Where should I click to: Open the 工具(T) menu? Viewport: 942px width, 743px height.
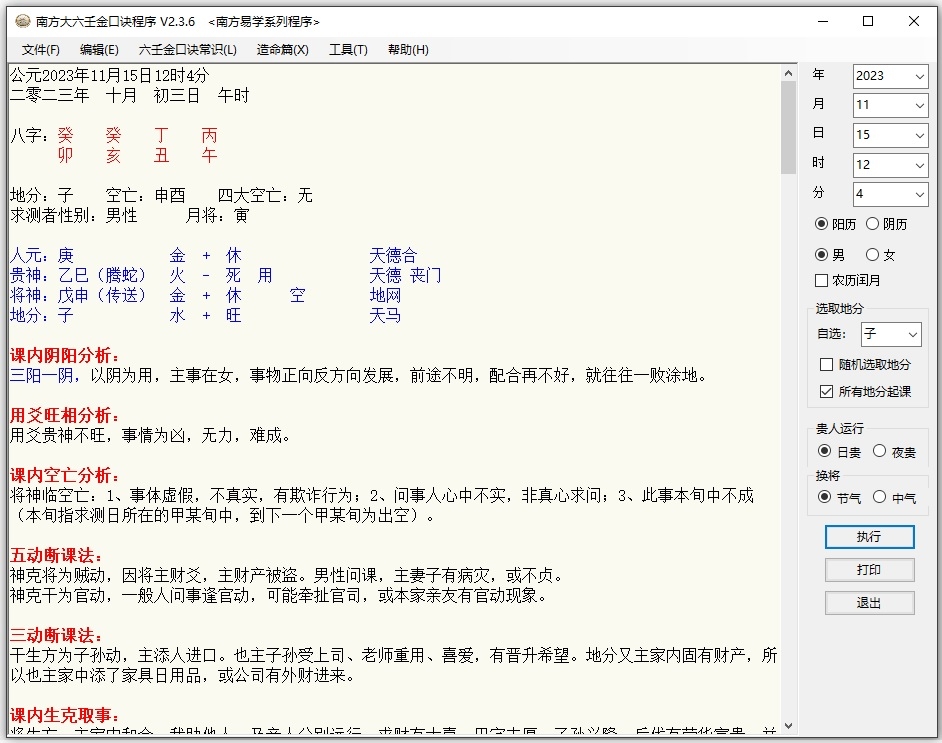(348, 49)
